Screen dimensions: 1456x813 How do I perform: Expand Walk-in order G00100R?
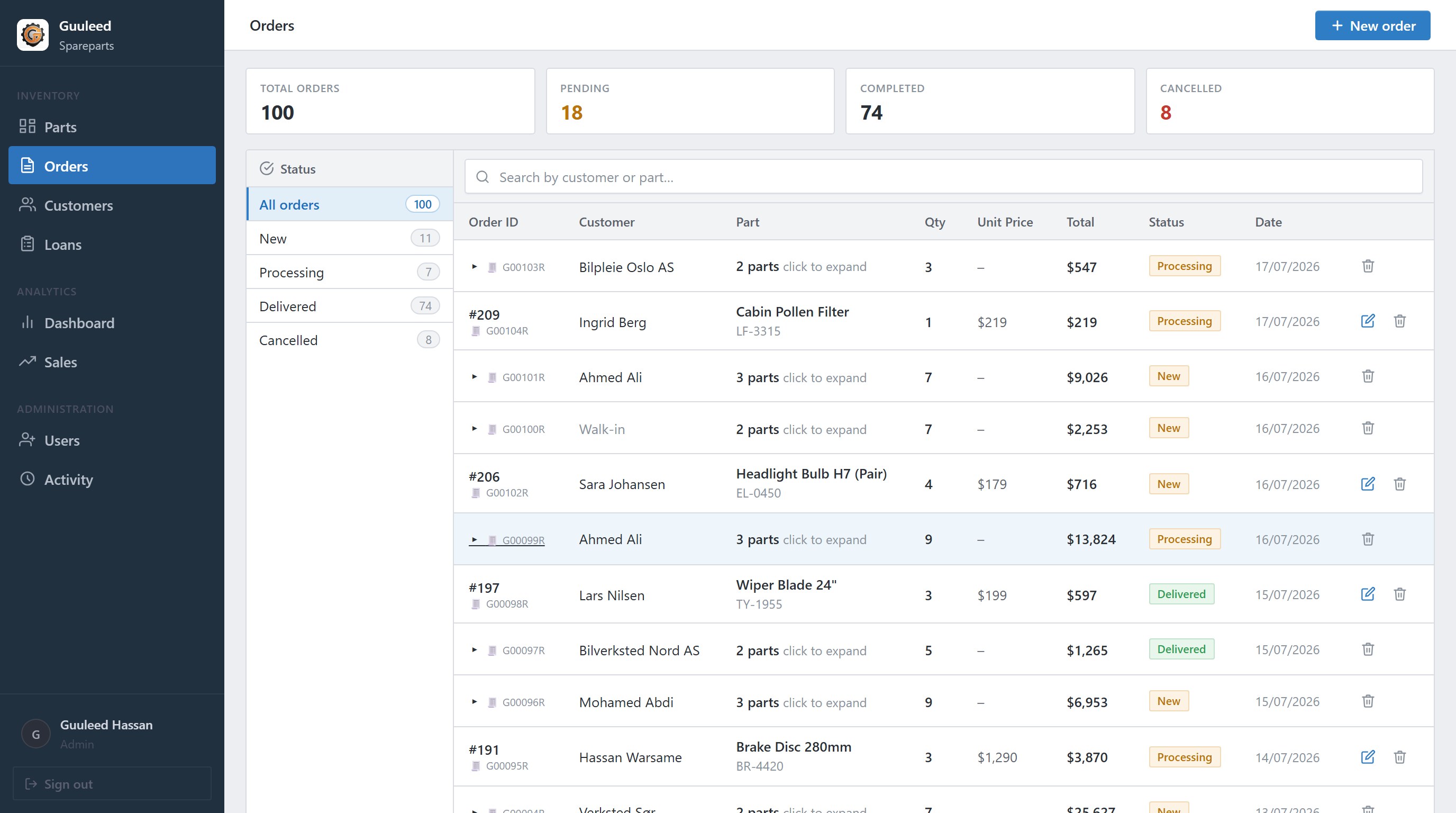tap(474, 429)
